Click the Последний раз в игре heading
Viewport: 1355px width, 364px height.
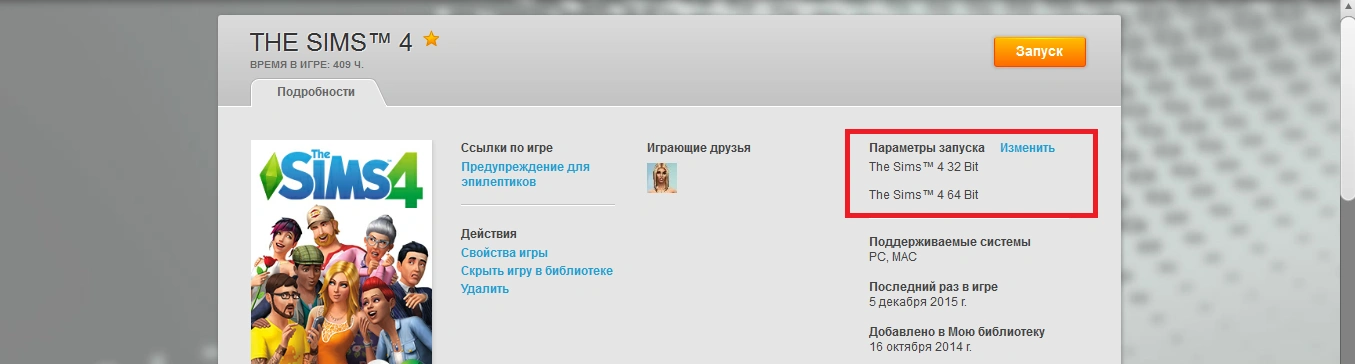933,287
